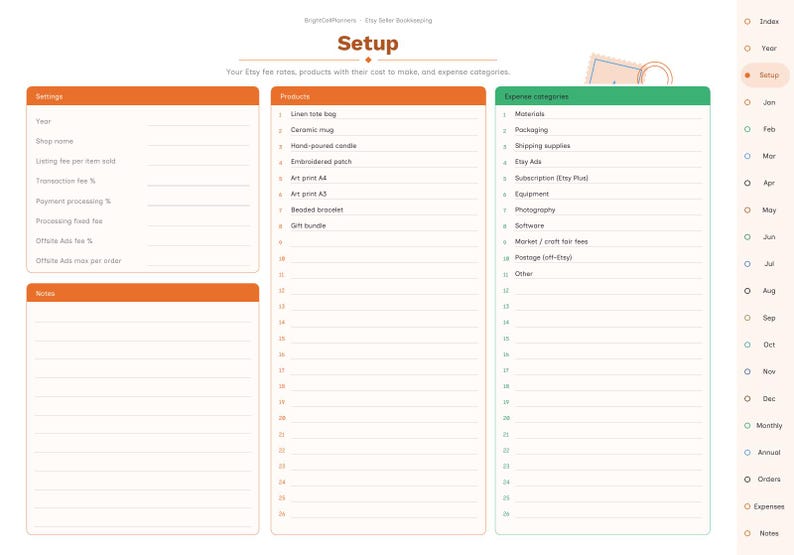Click the Expense categories panel header
Screen dimensions: 794x555
(x=602, y=96)
